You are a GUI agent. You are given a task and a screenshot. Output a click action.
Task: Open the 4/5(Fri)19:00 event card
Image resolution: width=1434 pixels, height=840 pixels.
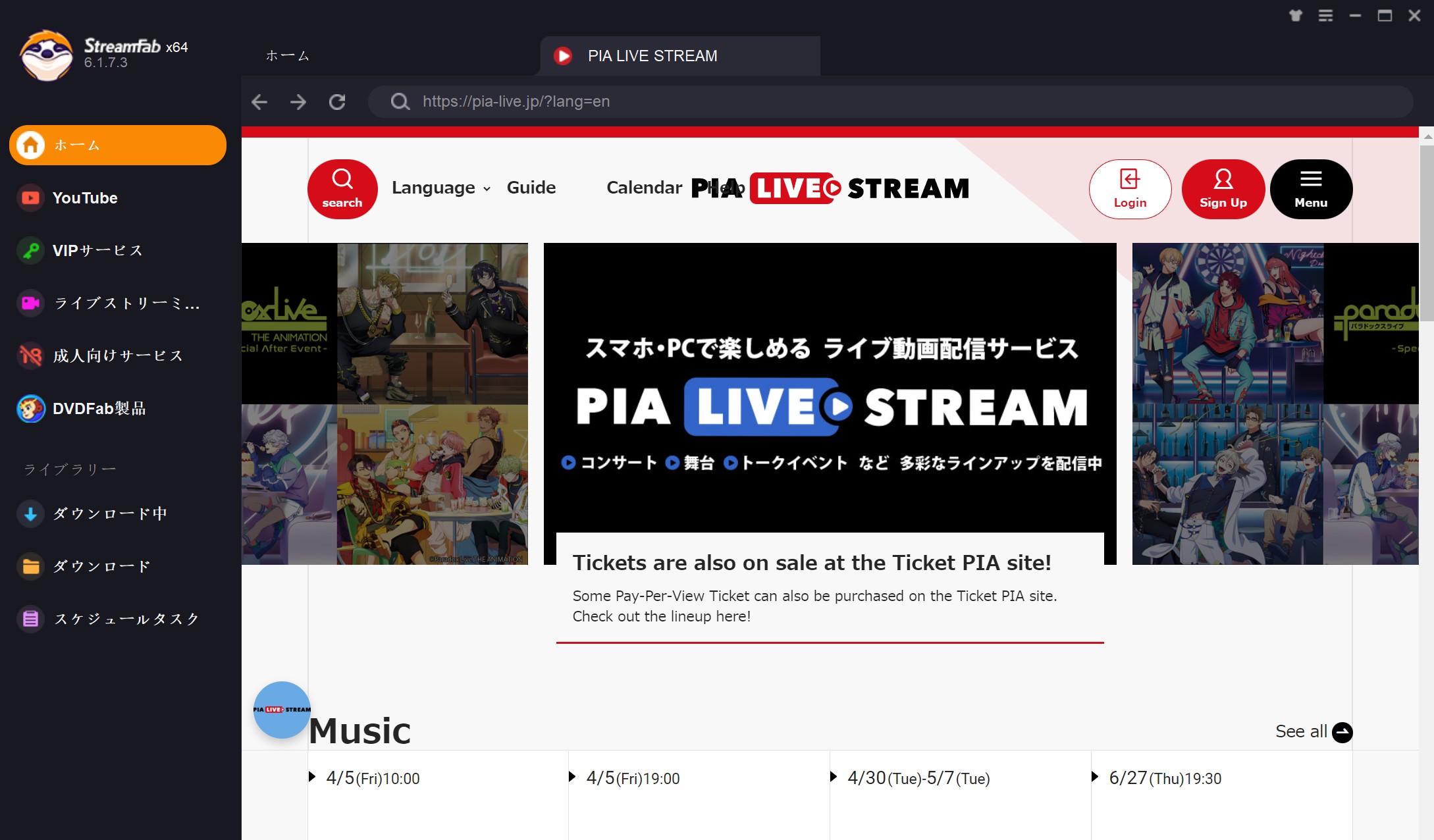tap(699, 795)
